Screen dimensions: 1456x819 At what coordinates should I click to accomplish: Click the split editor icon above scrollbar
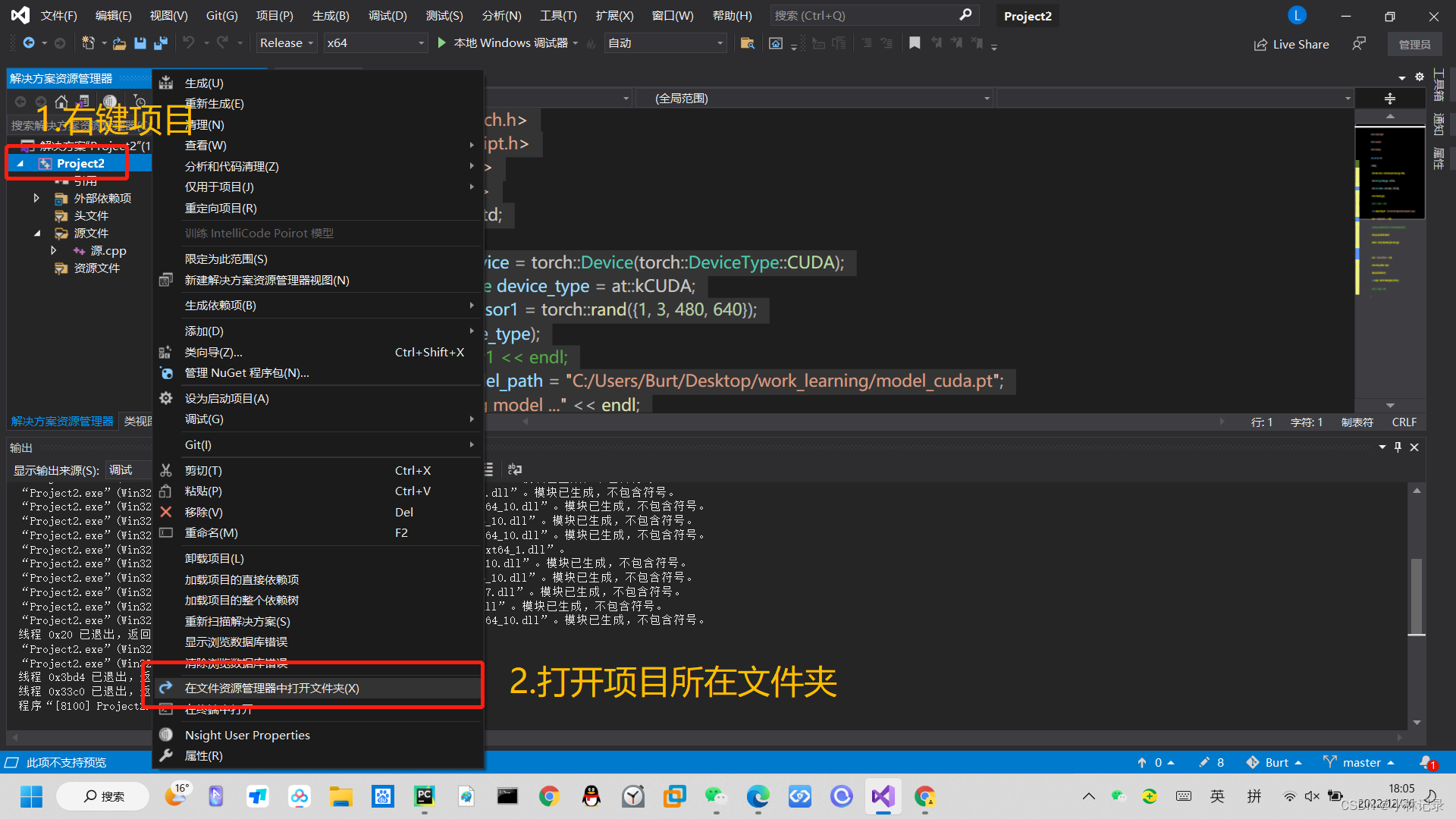coord(1389,99)
